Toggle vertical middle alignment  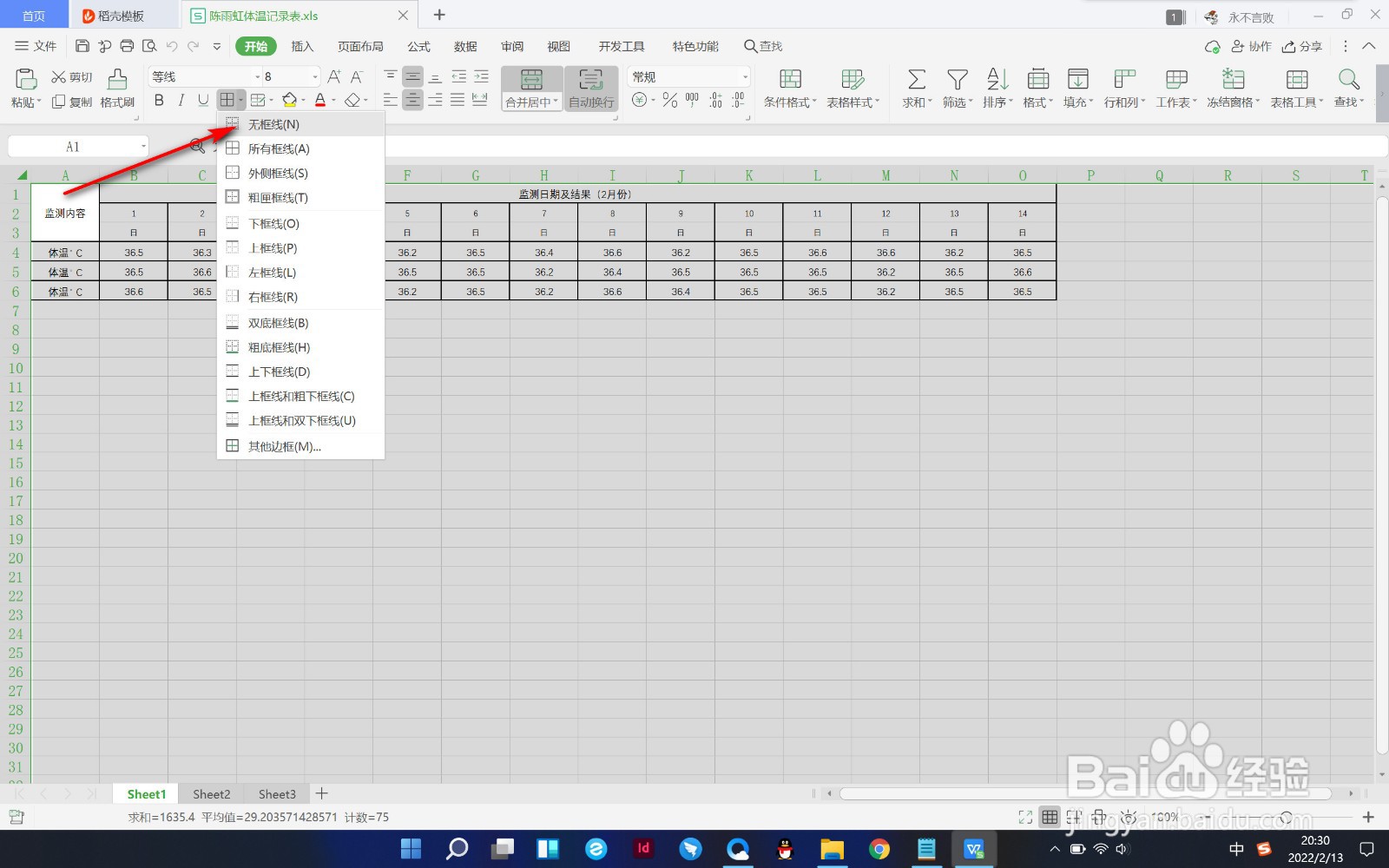tap(412, 76)
